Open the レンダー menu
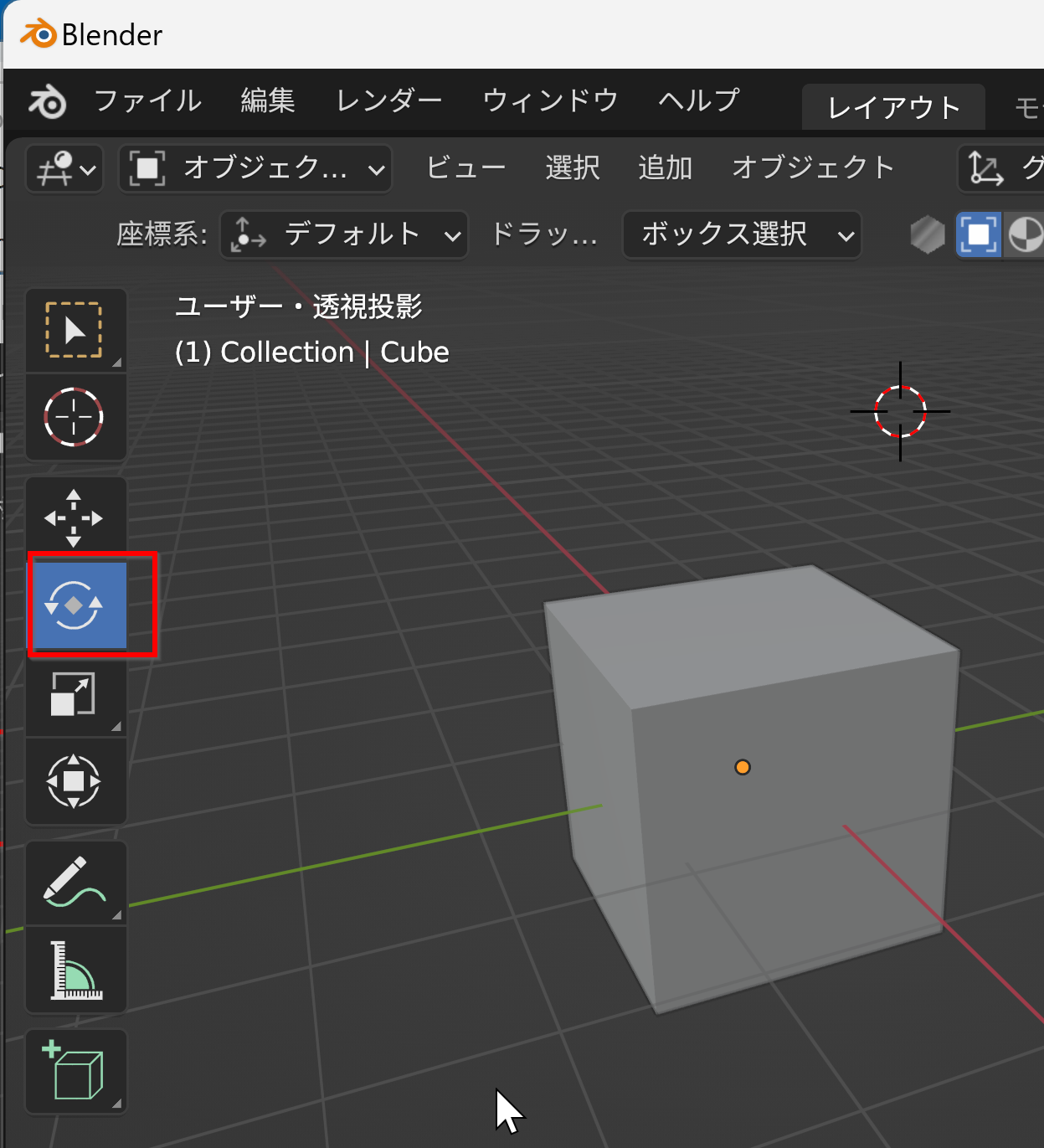The height and width of the screenshot is (1148, 1044). pyautogui.click(x=389, y=101)
